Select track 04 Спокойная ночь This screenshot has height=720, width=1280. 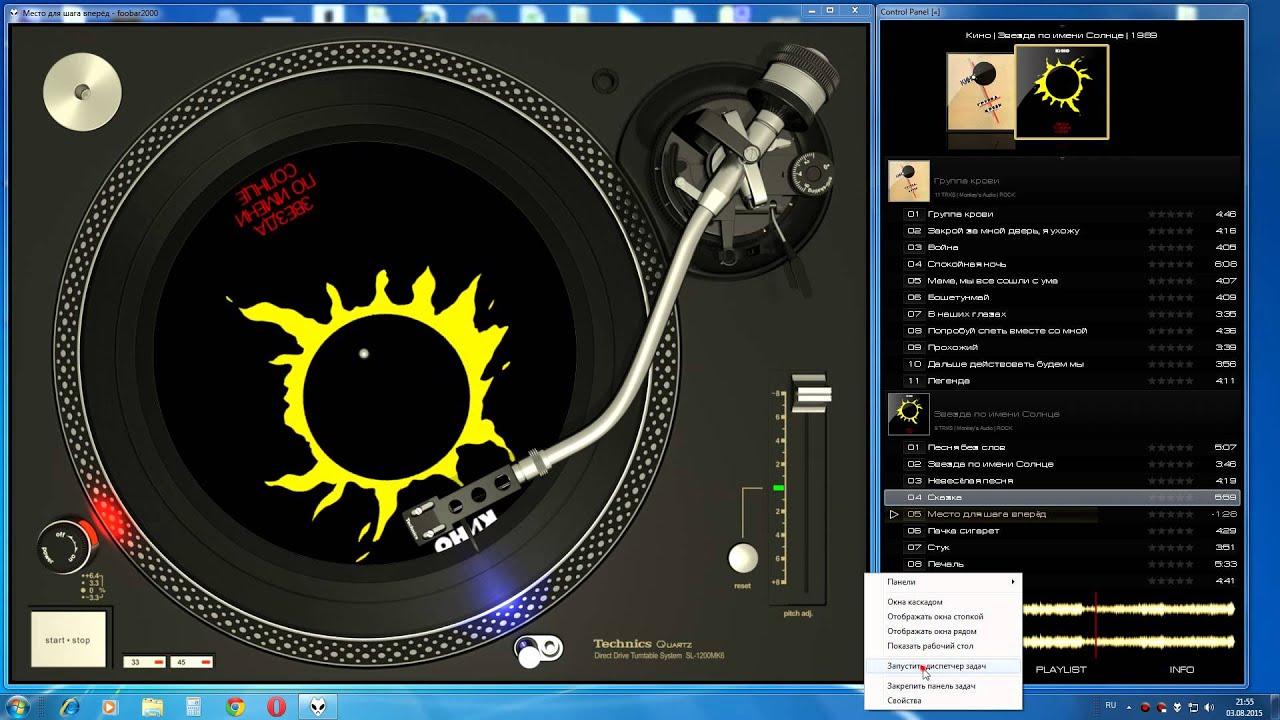pyautogui.click(x=1063, y=264)
